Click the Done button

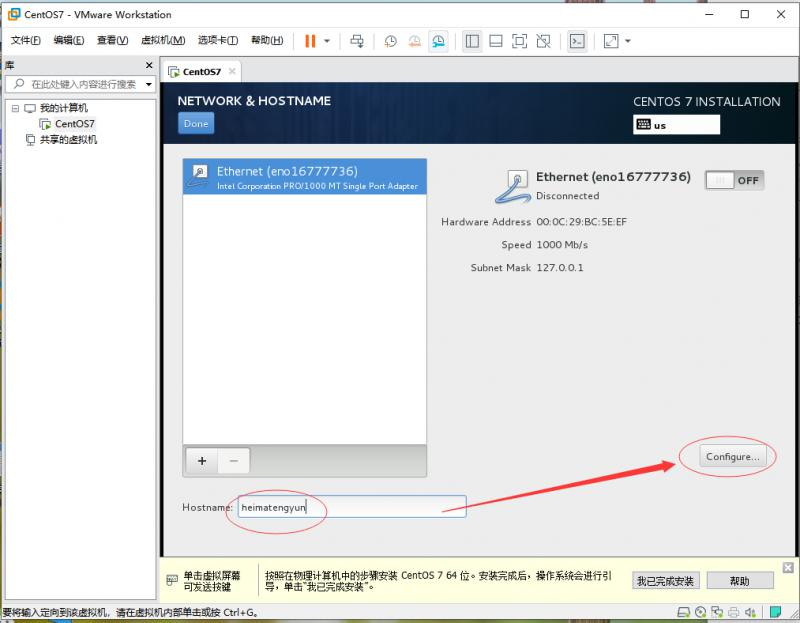pos(196,123)
